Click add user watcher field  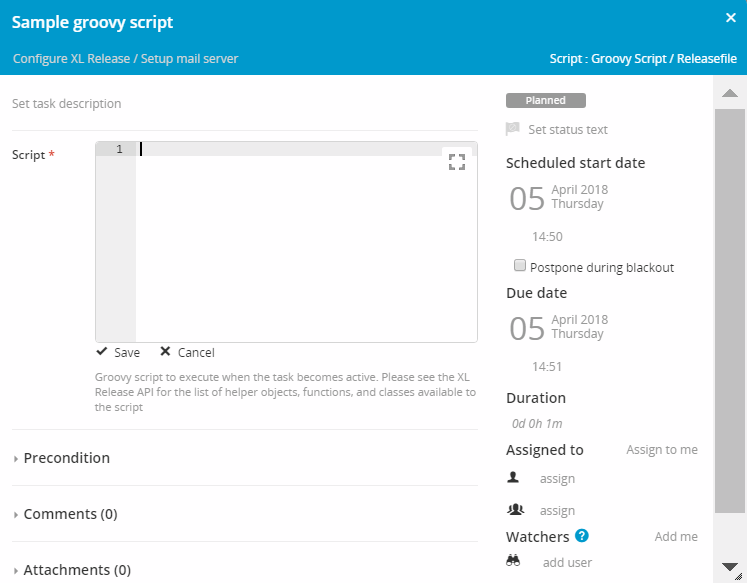point(567,563)
